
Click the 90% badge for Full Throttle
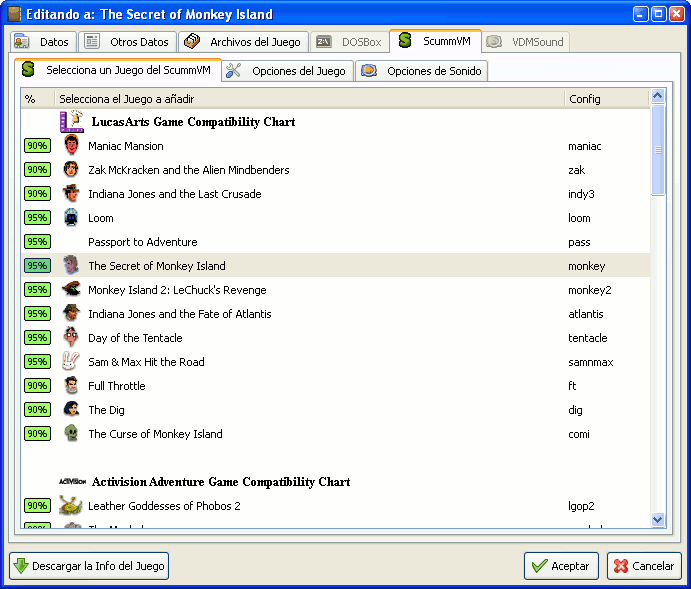(x=37, y=385)
